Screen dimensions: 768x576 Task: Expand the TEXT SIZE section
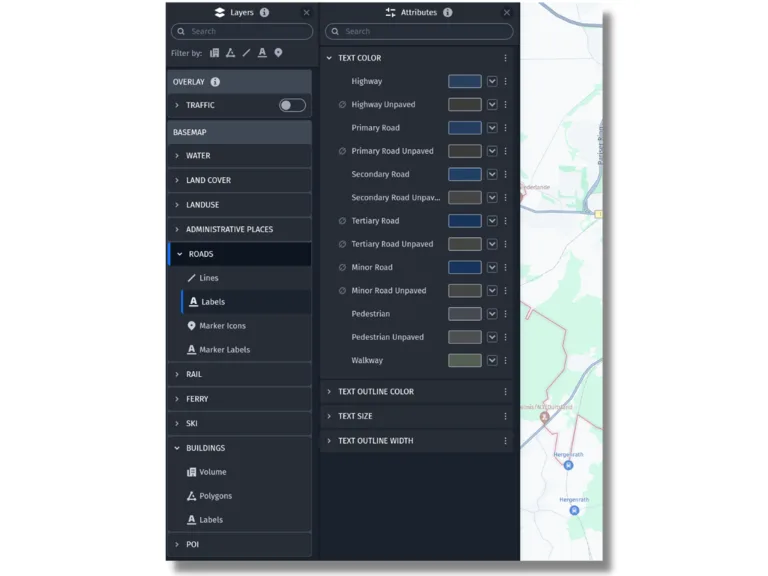click(x=329, y=416)
